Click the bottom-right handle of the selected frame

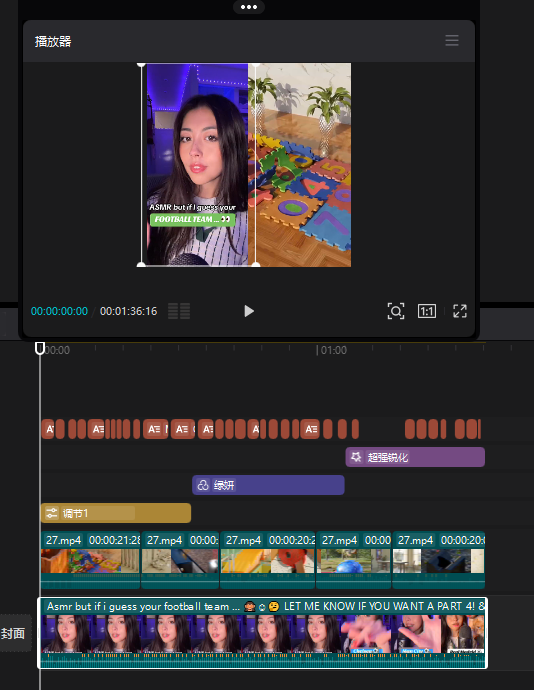tap(255, 264)
